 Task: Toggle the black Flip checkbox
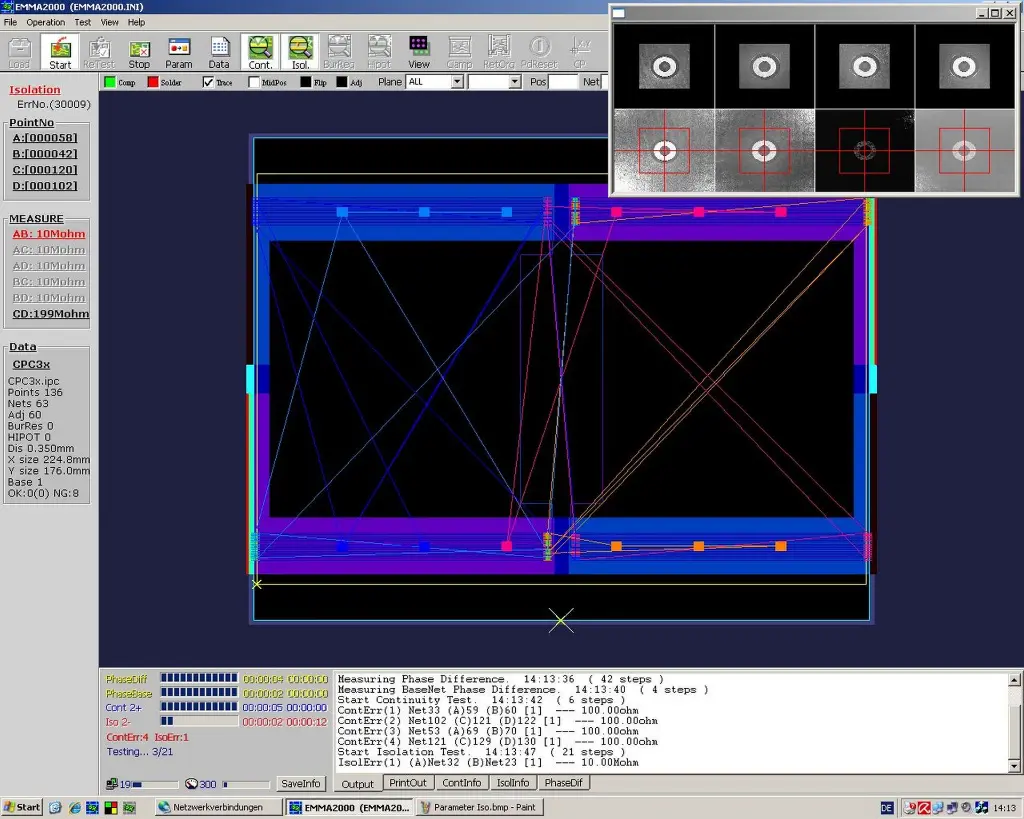(306, 82)
